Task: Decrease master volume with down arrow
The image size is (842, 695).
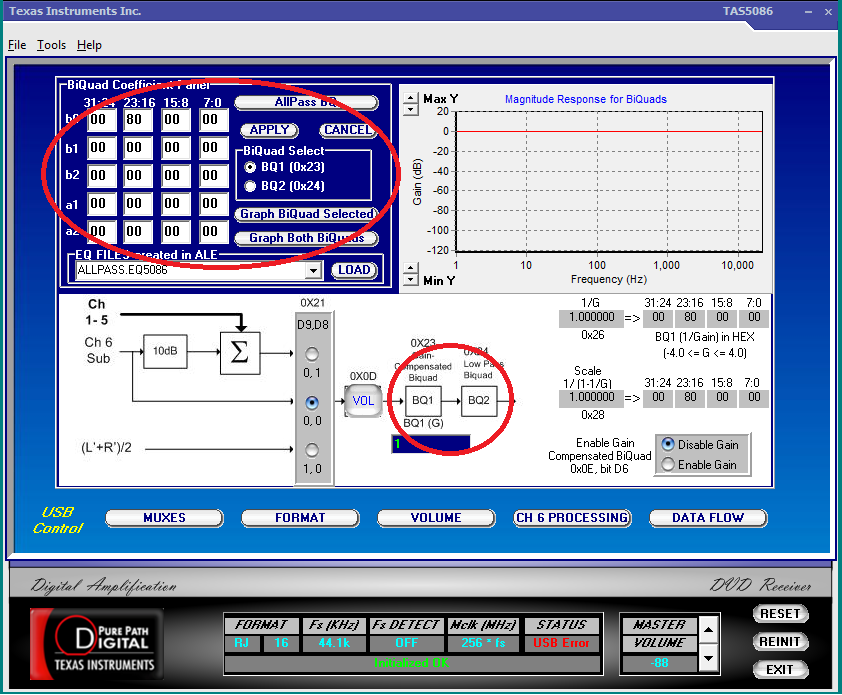Action: click(x=708, y=658)
